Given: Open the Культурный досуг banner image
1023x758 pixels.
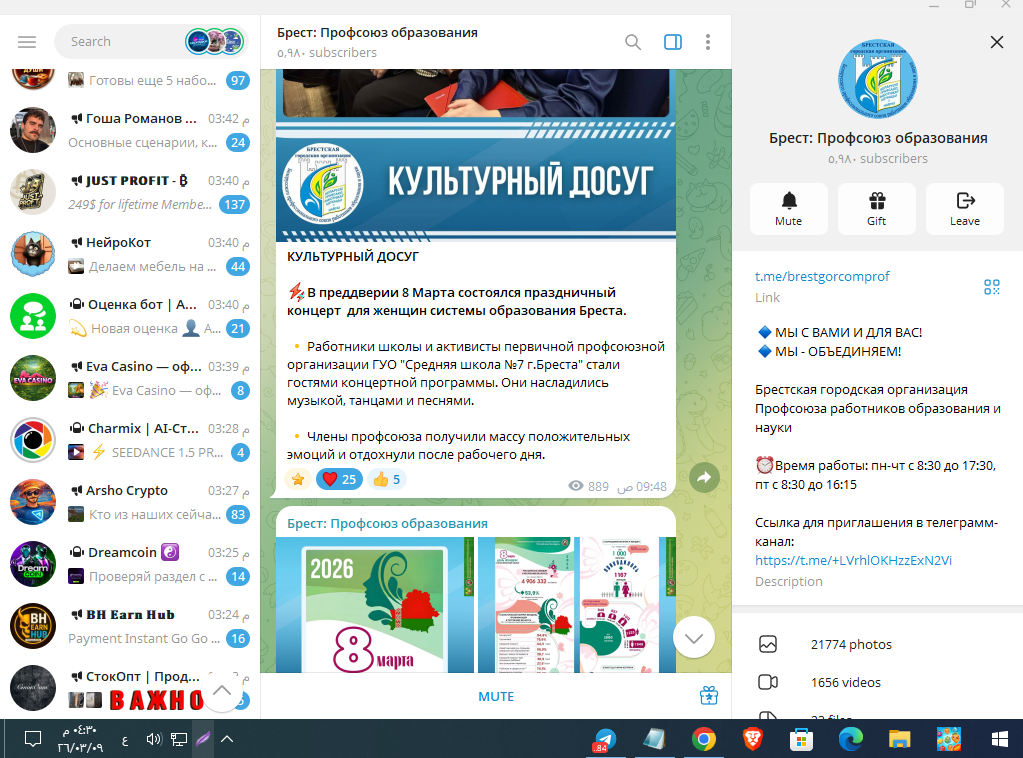Looking at the screenshot, I should (476, 182).
